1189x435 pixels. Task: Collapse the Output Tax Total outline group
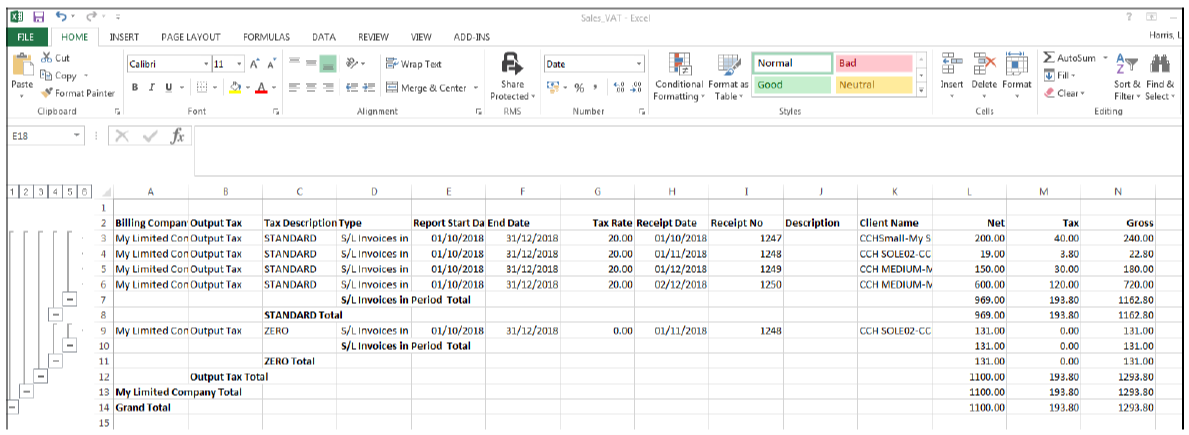[x=40, y=376]
